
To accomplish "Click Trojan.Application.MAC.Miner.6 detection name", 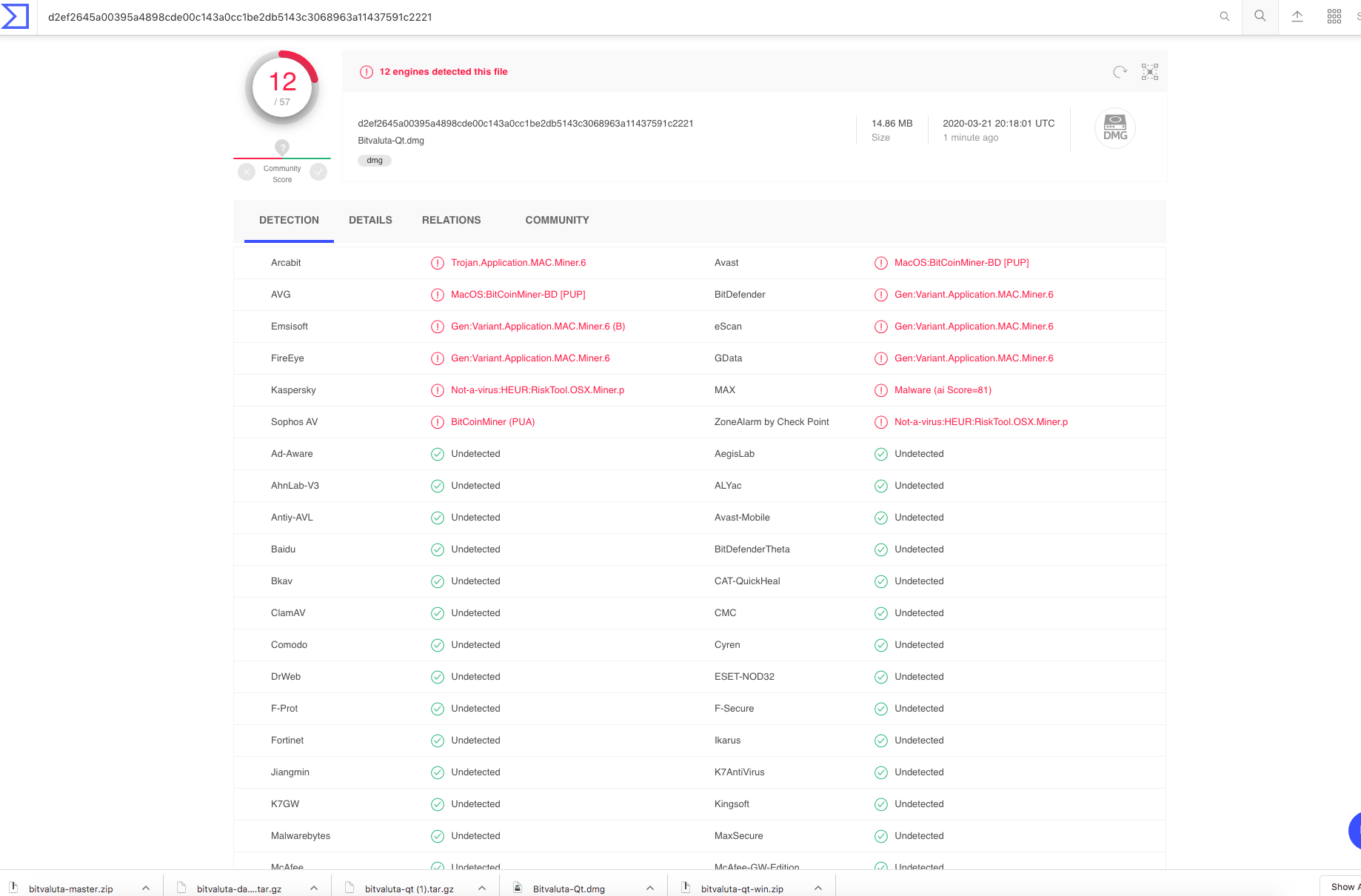I will point(518,263).
